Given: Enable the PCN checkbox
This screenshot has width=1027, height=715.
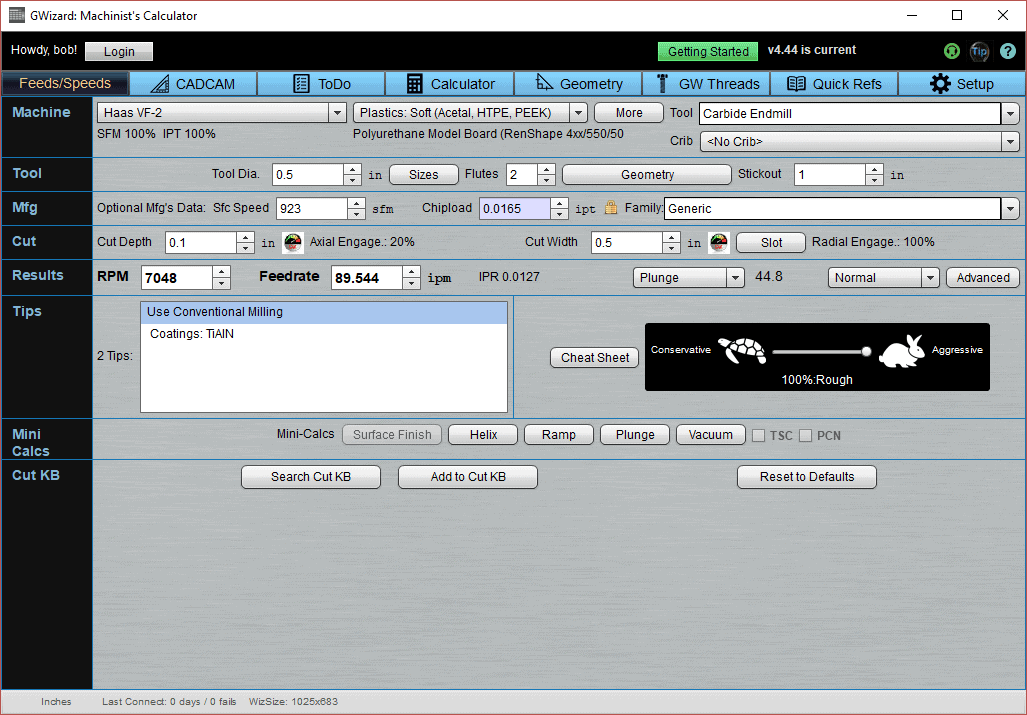Looking at the screenshot, I should coord(804,435).
